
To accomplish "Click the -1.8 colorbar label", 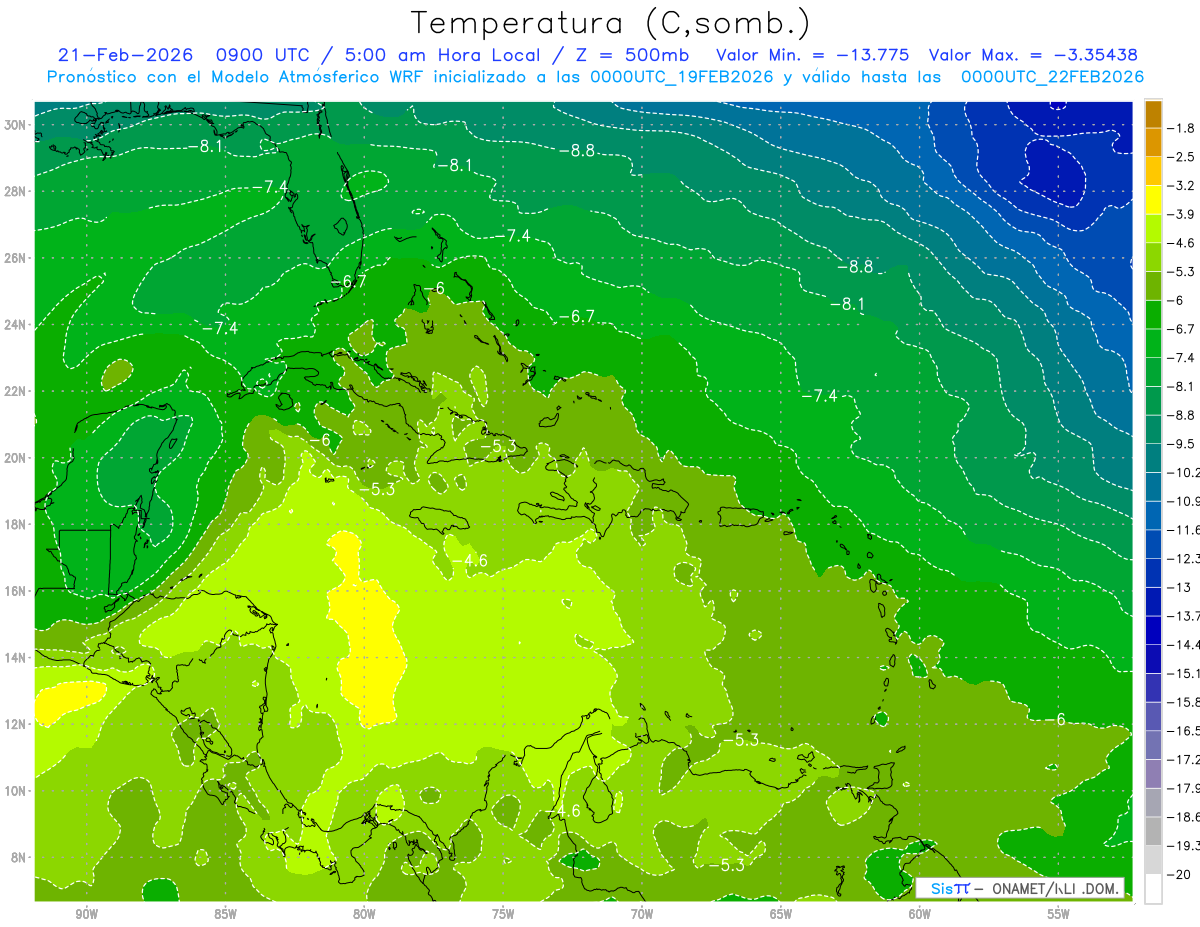I will (x=1181, y=128).
